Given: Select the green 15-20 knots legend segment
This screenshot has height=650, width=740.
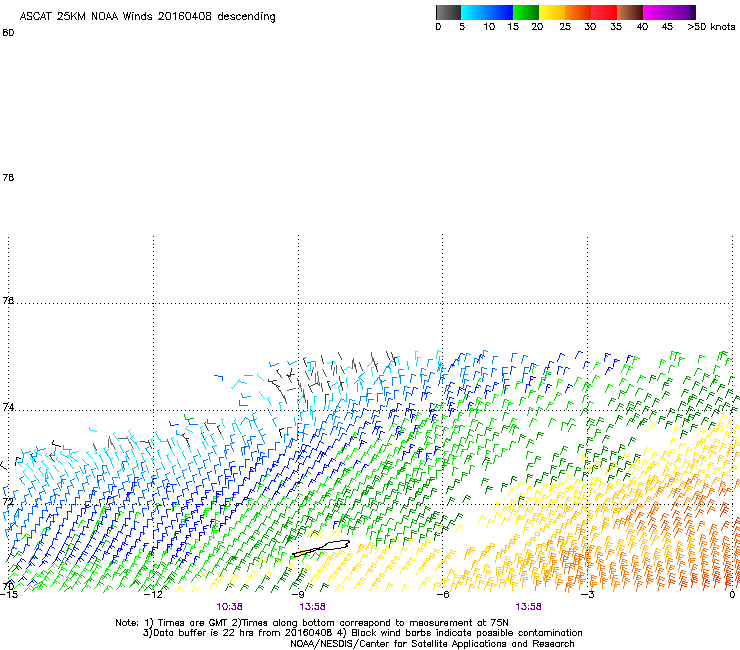Looking at the screenshot, I should [526, 12].
